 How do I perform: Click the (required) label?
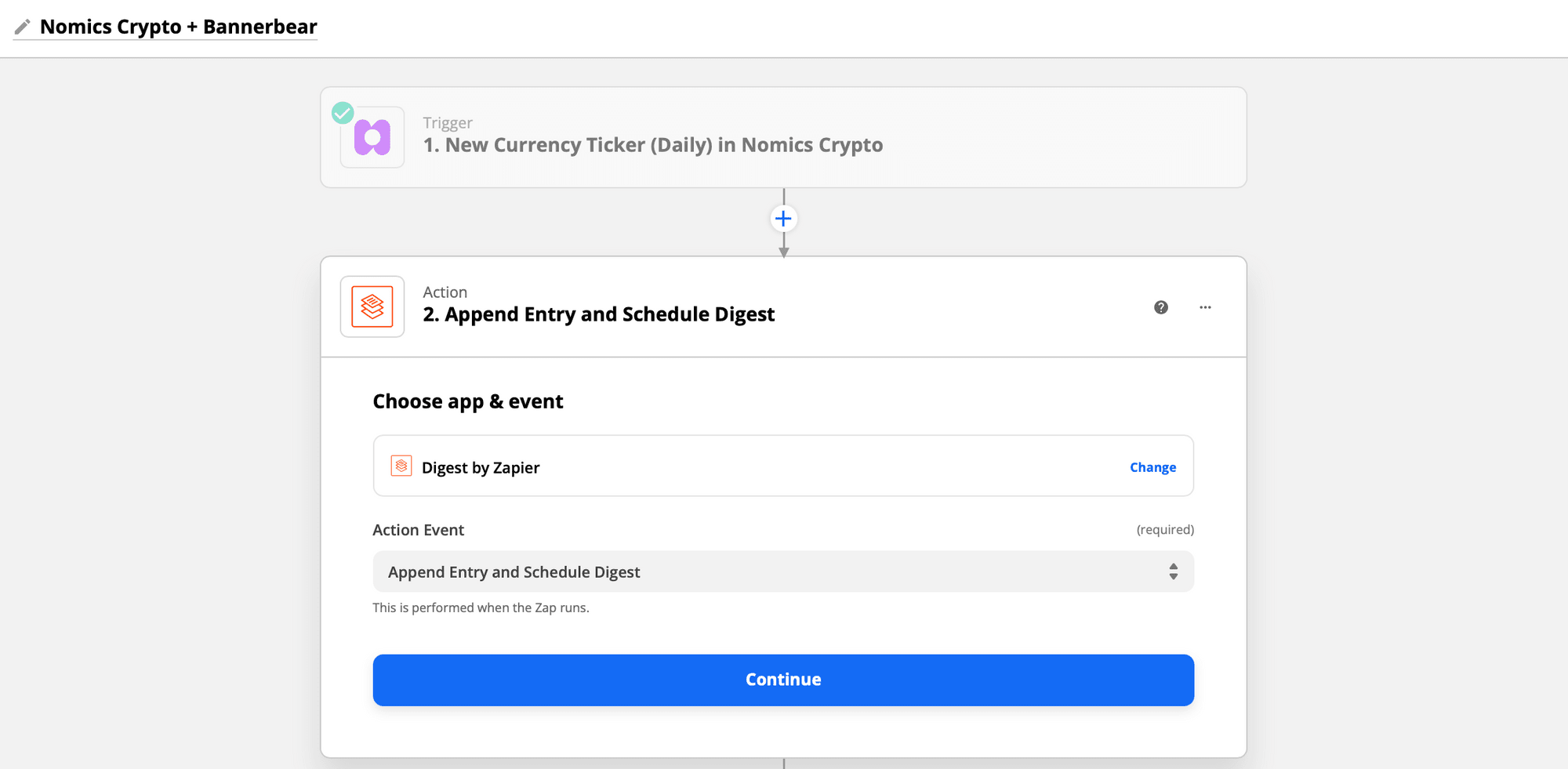(x=1165, y=530)
